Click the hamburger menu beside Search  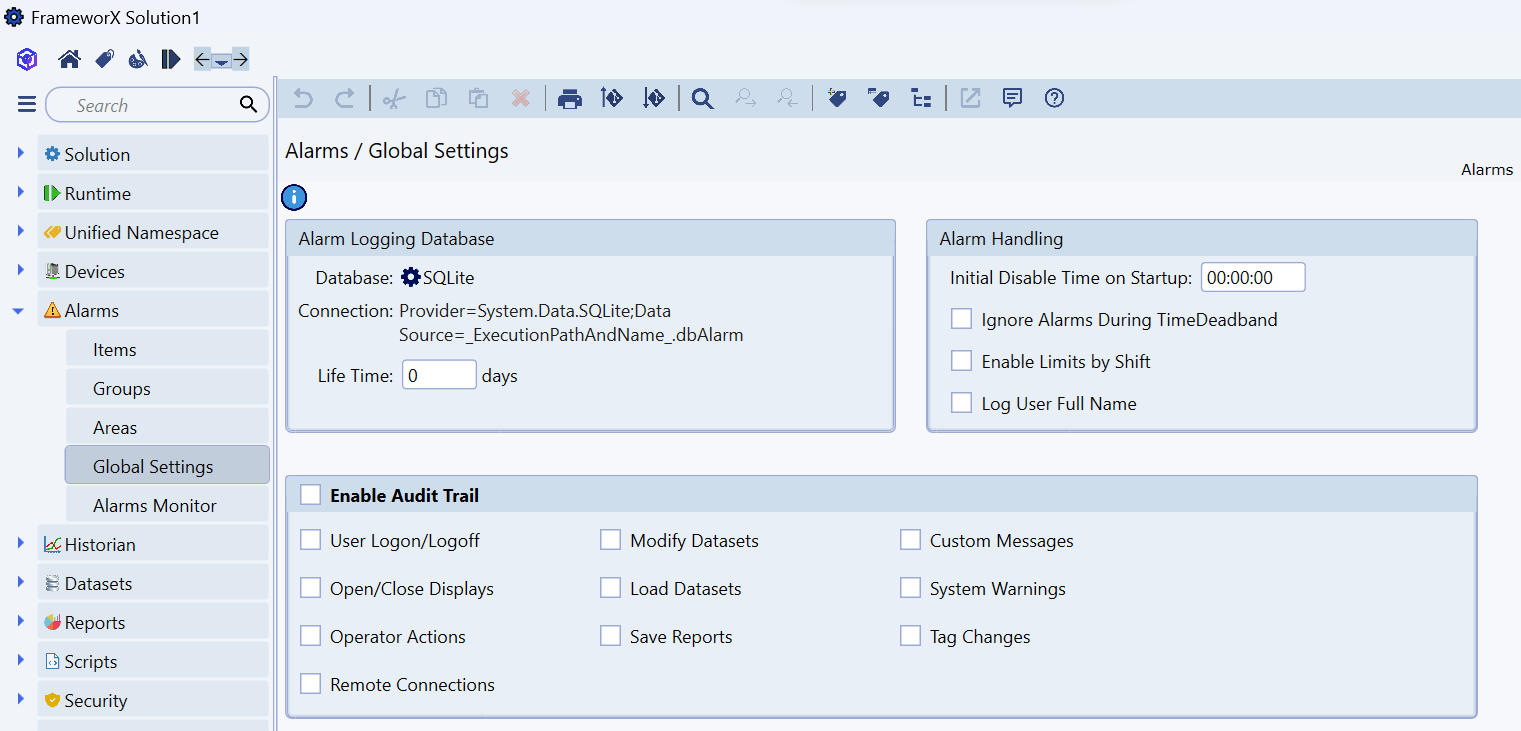pos(27,105)
